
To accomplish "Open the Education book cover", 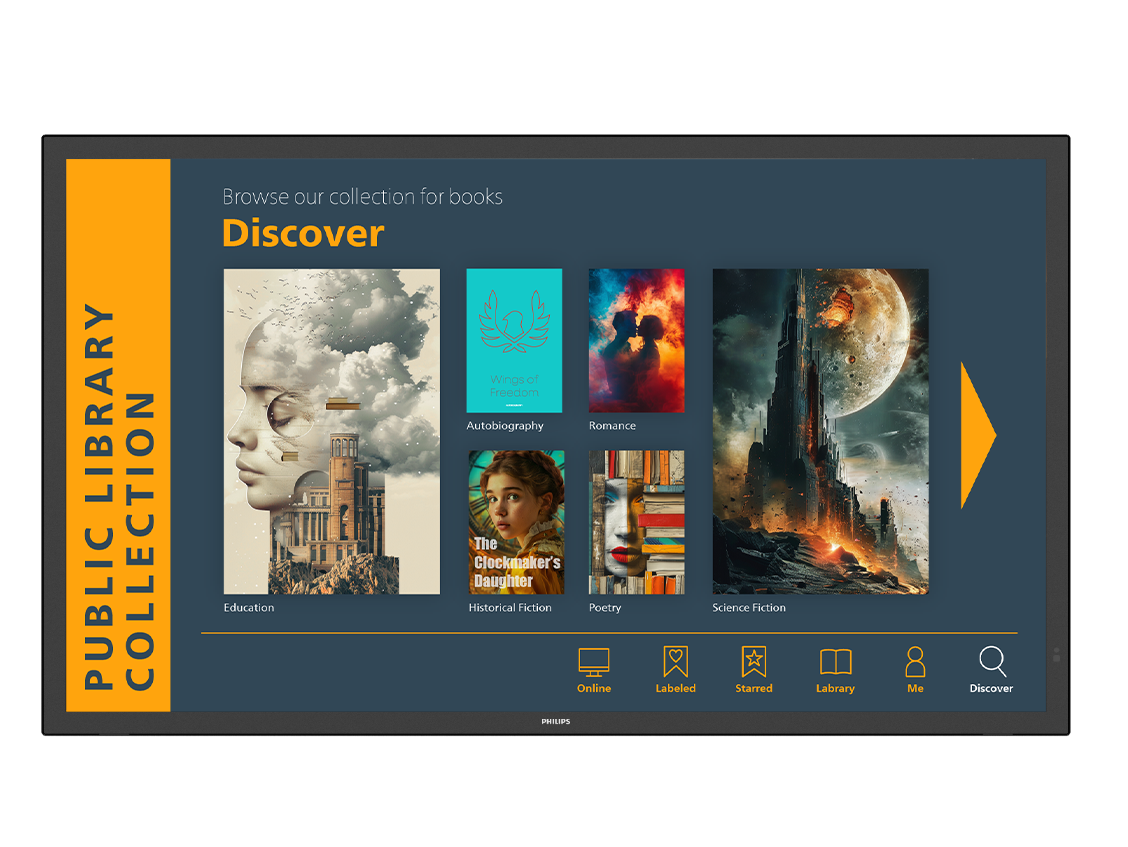I will click(331, 431).
